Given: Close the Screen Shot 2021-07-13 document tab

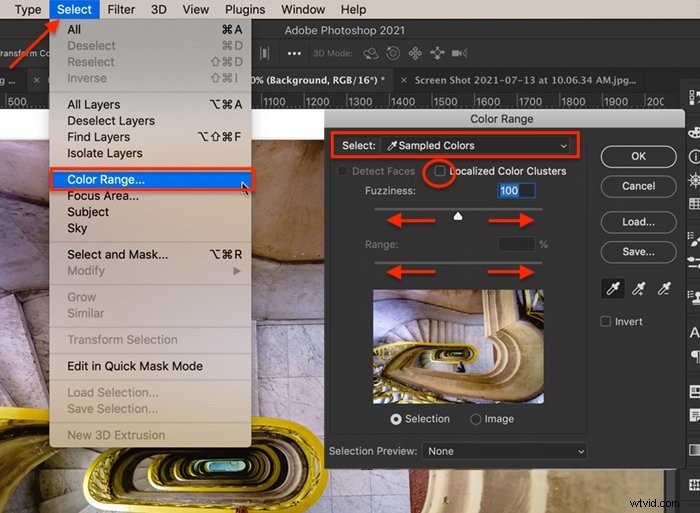Looking at the screenshot, I should pos(404,80).
